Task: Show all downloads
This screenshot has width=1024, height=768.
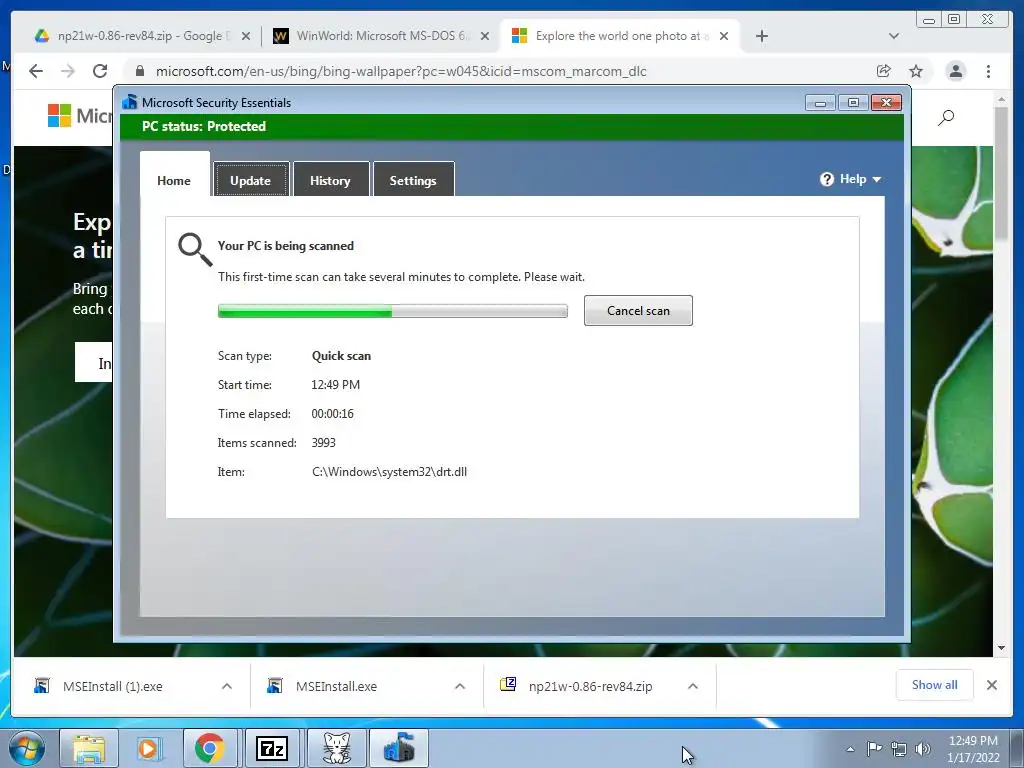Action: pos(935,685)
